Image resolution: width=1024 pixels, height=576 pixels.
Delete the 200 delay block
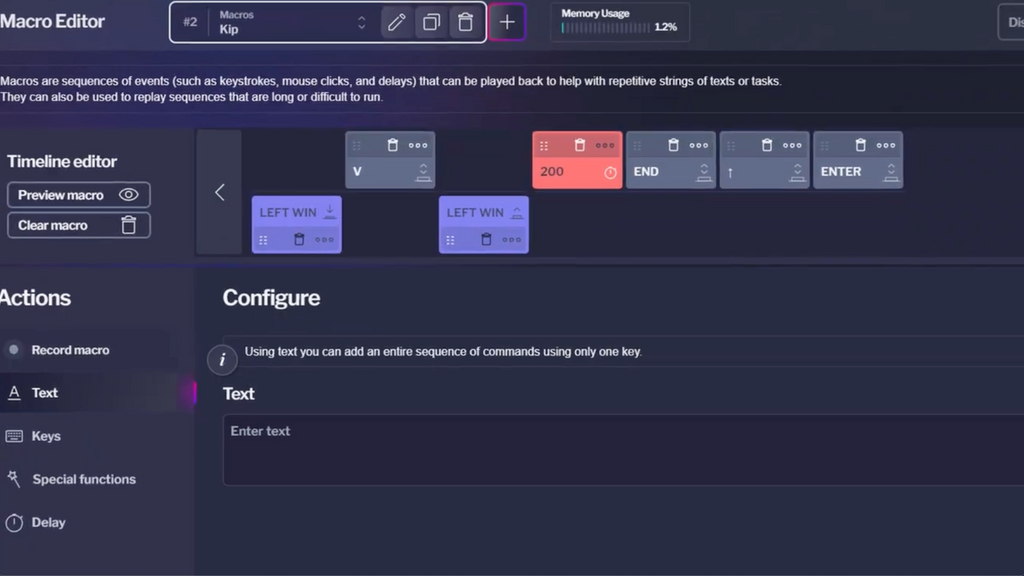579,145
